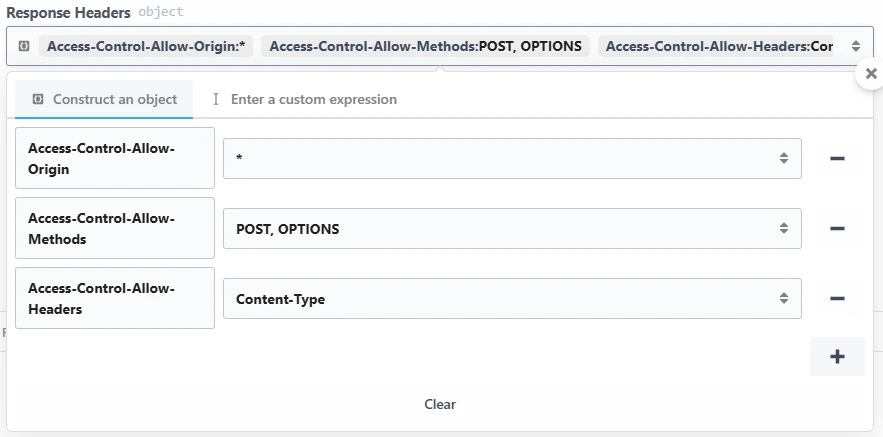Remove the Access-Control-Allow-Origin row with minus icon
The width and height of the screenshot is (883, 437).
(837, 158)
